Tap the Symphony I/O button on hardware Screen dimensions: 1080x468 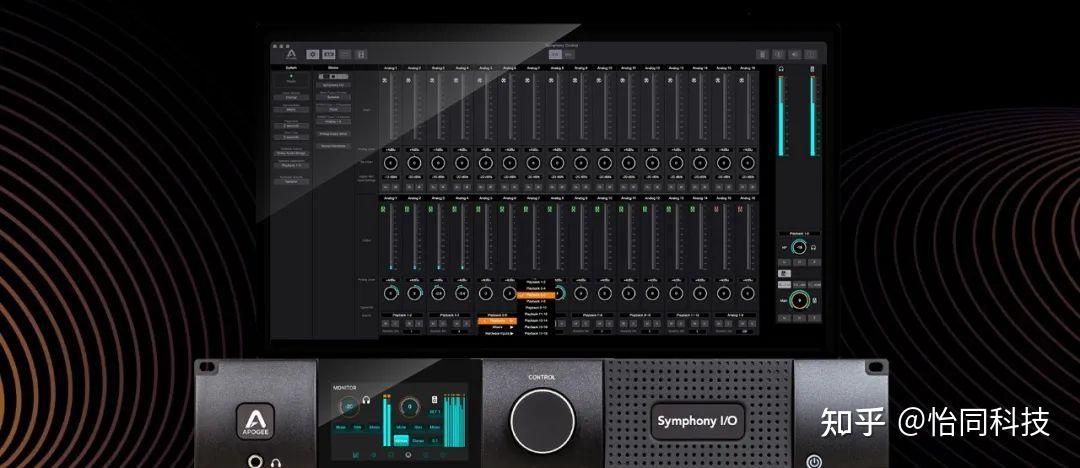[696, 421]
